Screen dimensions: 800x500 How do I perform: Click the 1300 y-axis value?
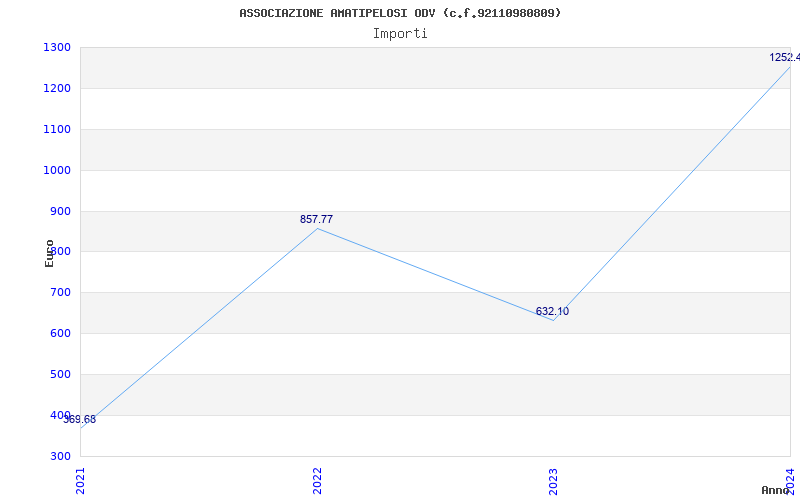[x=57, y=47]
